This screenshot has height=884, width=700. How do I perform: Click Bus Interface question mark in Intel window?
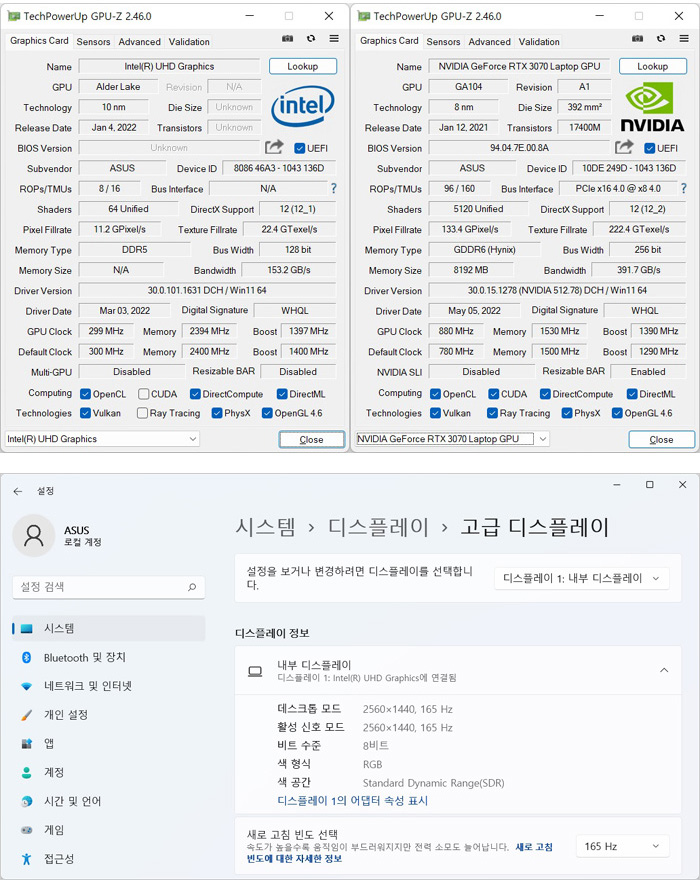[334, 188]
